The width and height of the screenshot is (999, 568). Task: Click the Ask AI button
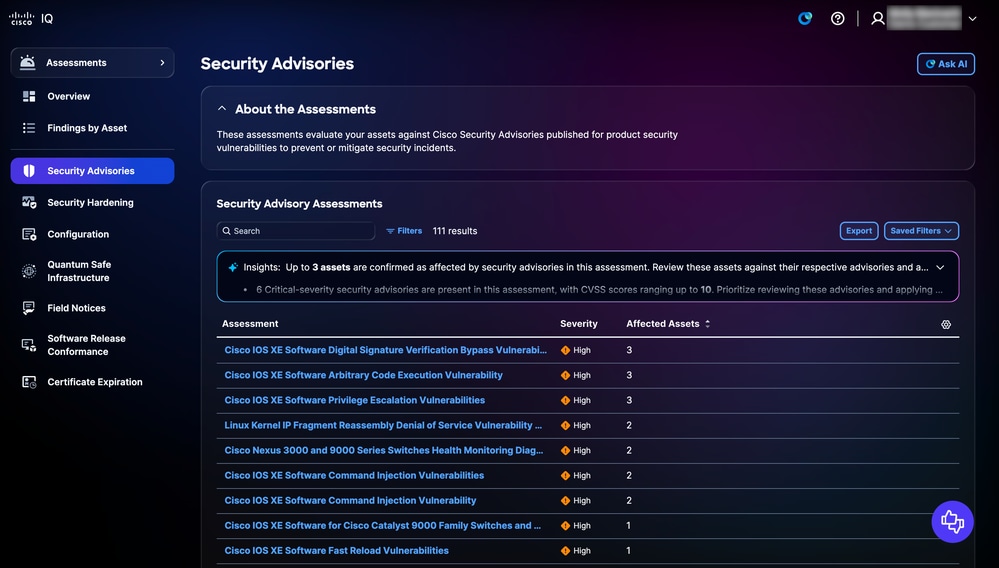pyautogui.click(x=945, y=64)
